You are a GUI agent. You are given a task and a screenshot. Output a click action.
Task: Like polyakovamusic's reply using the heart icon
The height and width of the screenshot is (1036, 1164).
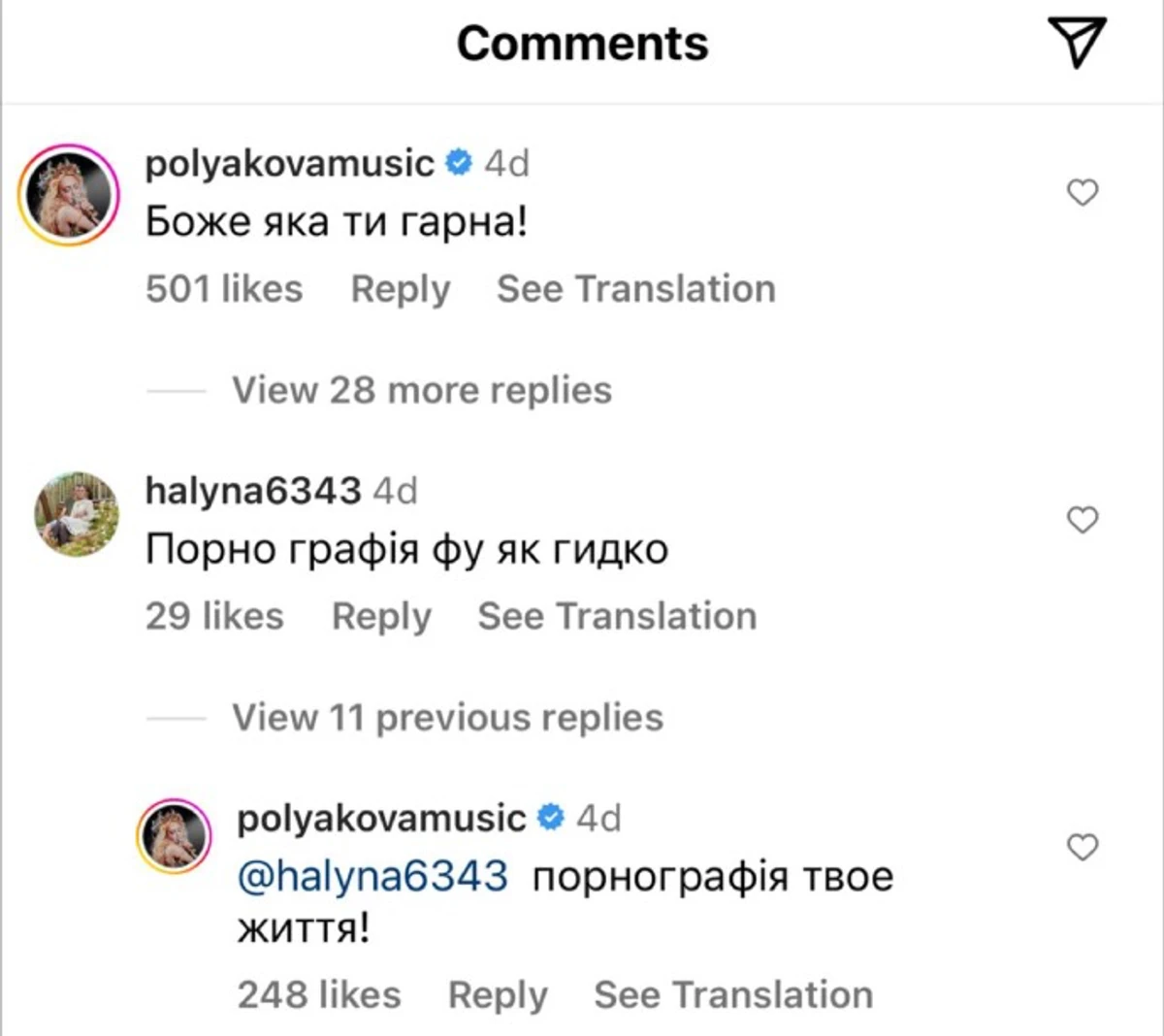(x=1082, y=847)
